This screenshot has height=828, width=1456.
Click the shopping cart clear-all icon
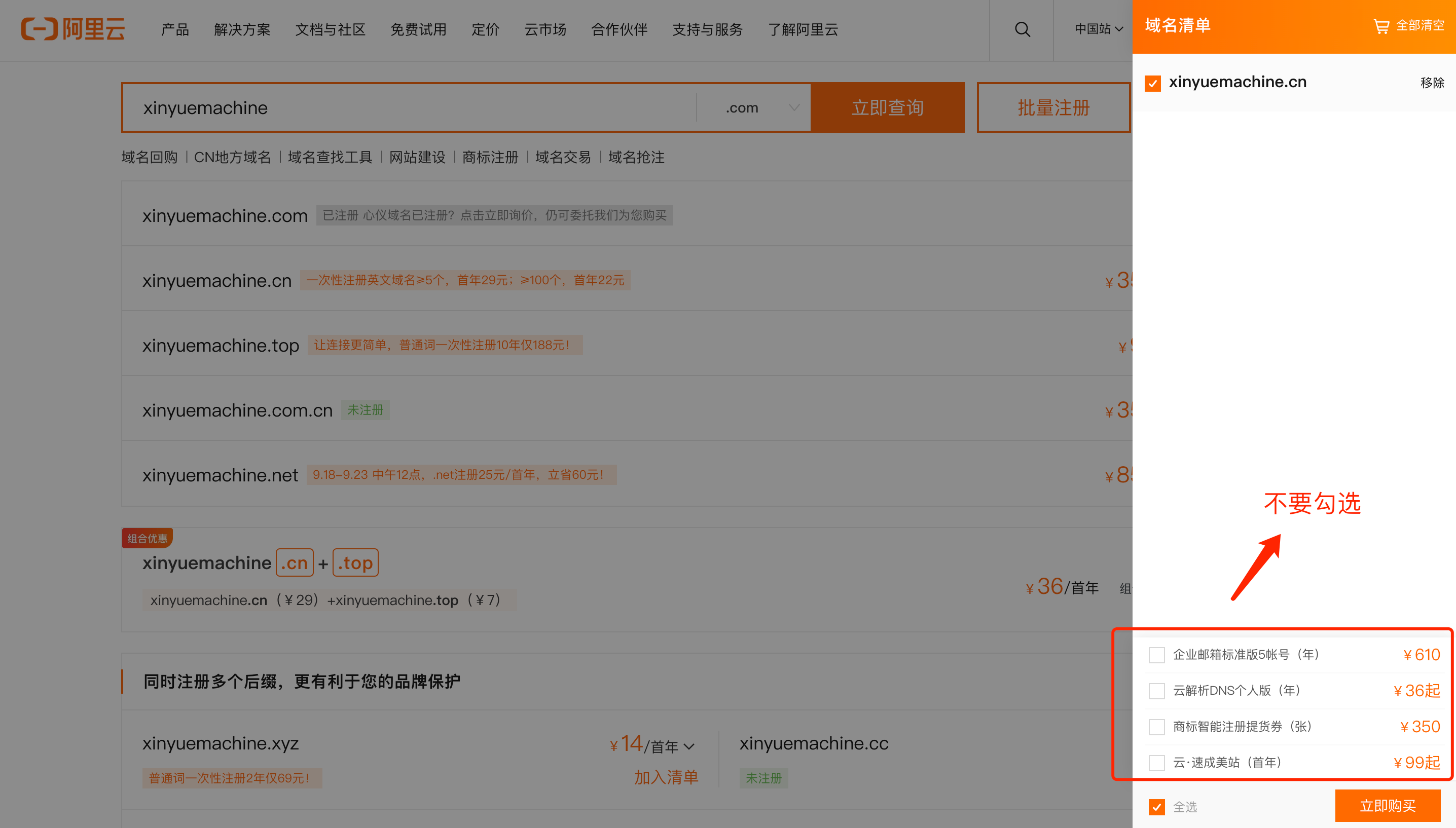click(1381, 26)
